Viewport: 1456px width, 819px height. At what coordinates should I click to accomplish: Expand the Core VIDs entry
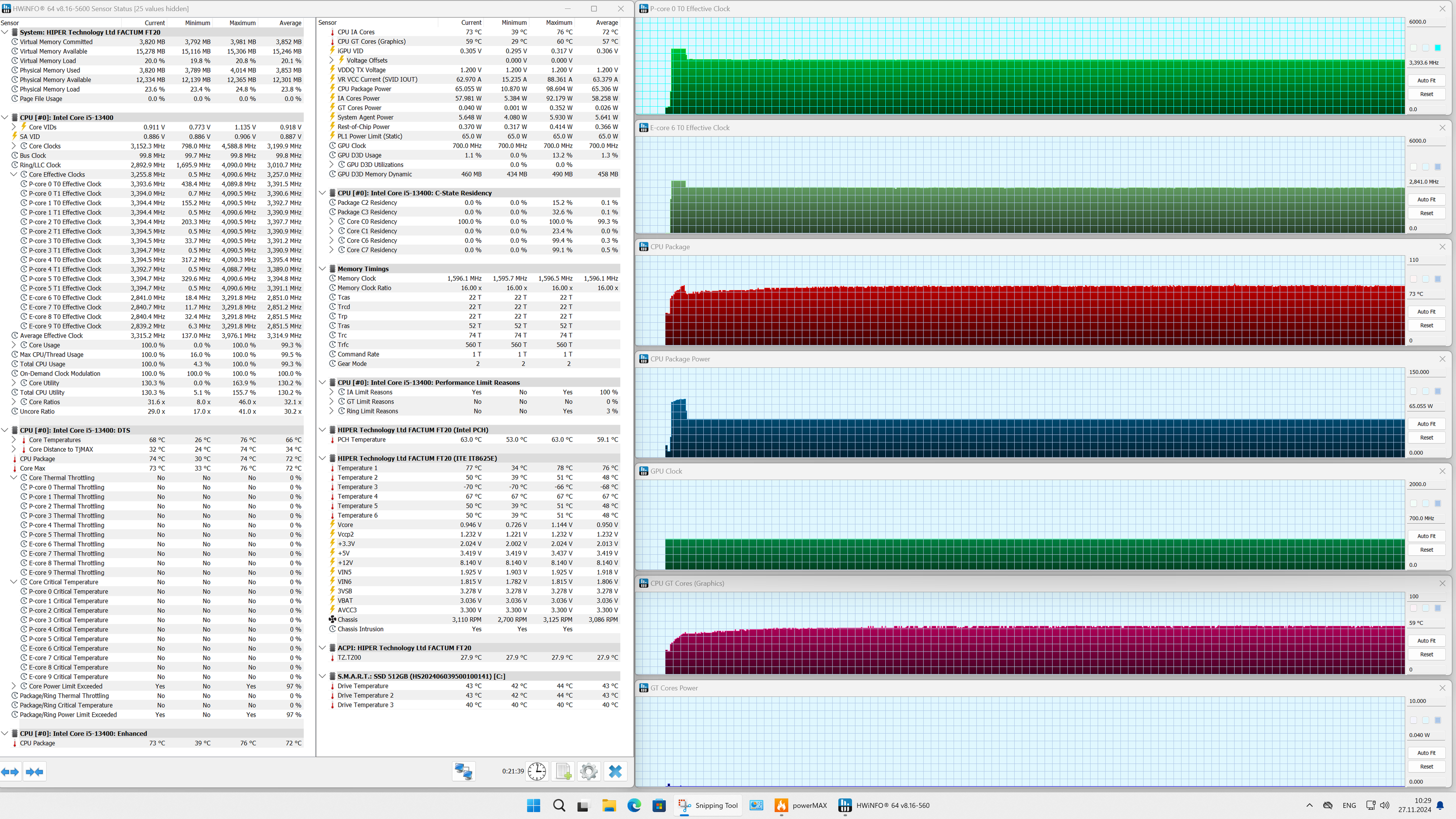[14, 127]
